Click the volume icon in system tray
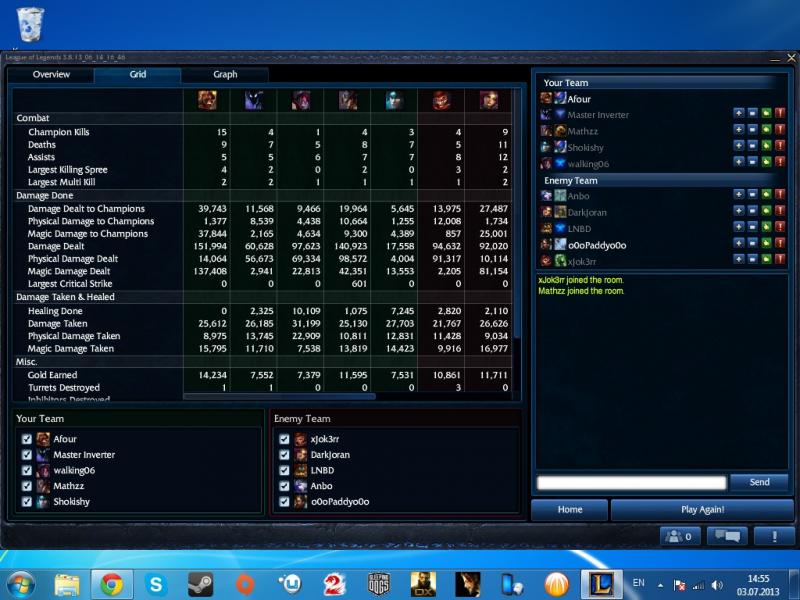 pos(717,585)
